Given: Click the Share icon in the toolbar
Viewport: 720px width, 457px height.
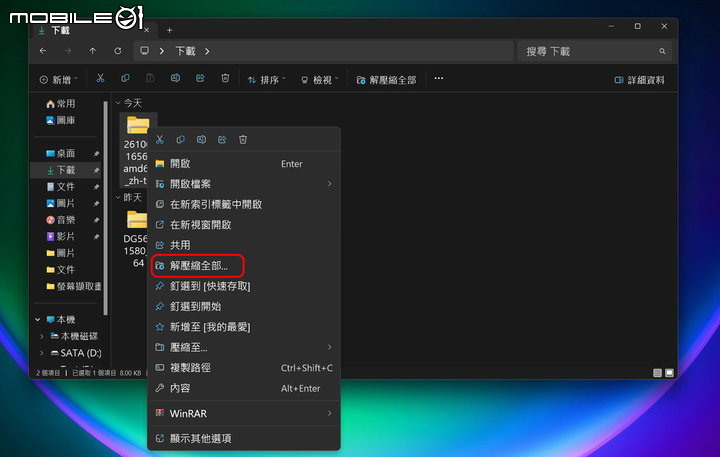Looking at the screenshot, I should pos(200,79).
